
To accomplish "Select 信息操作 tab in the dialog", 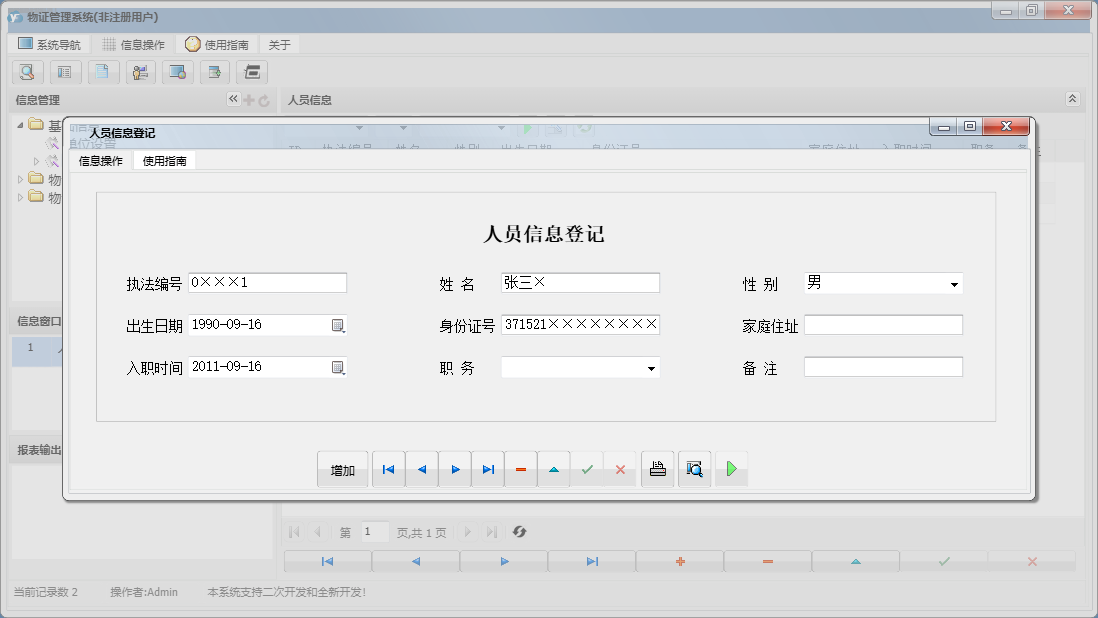I will (x=101, y=160).
